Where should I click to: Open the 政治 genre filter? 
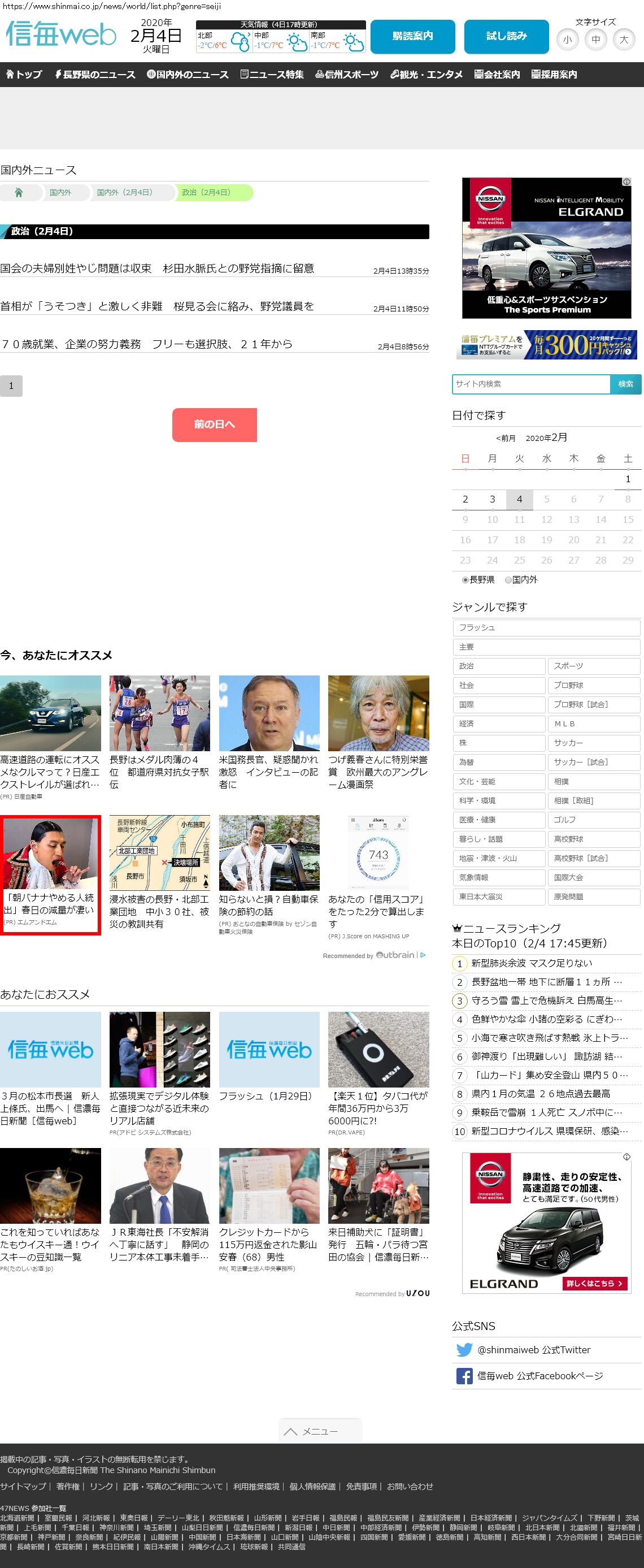(499, 666)
